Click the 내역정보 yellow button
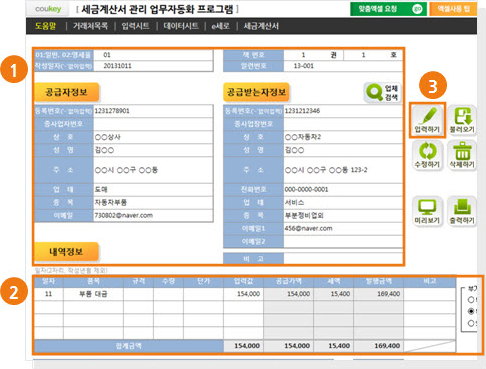Image resolution: width=486 pixels, height=369 pixels. [x=66, y=252]
